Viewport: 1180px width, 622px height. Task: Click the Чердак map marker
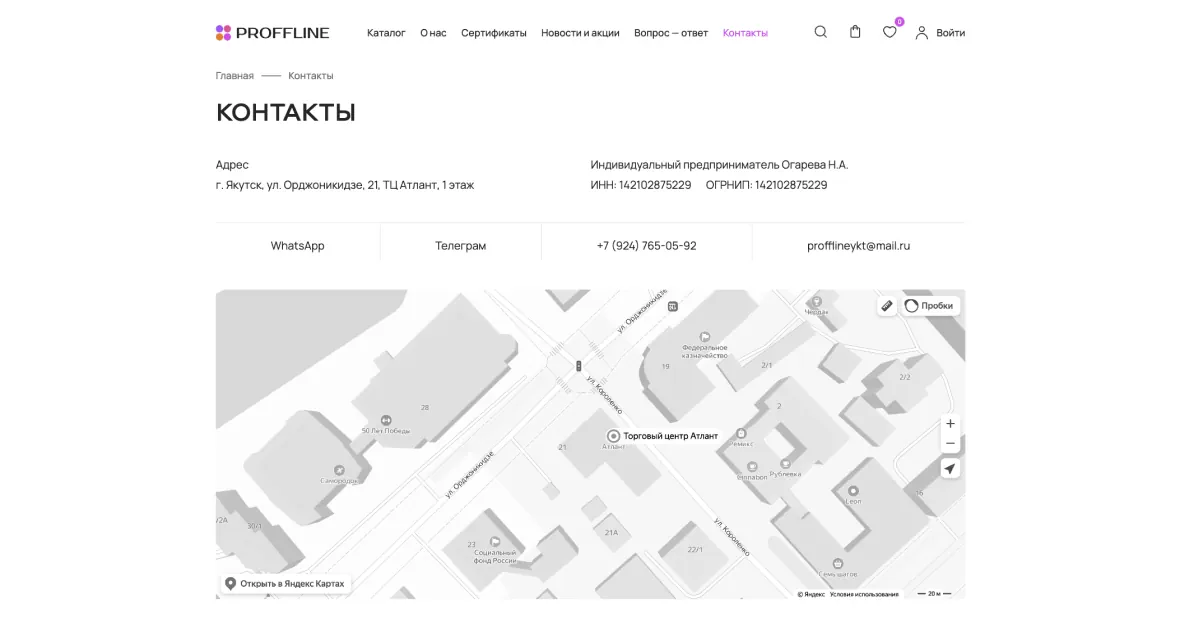tap(817, 302)
